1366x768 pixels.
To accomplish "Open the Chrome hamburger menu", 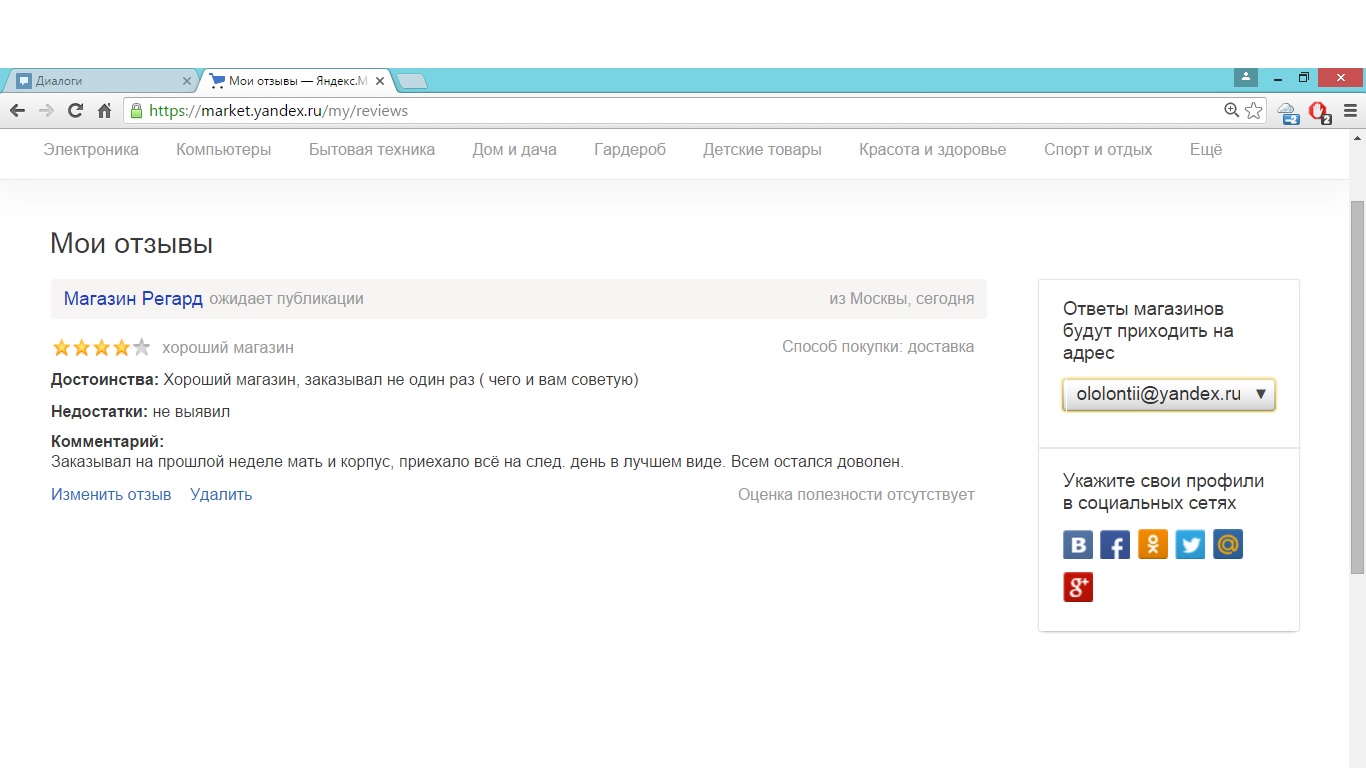I will pos(1350,111).
